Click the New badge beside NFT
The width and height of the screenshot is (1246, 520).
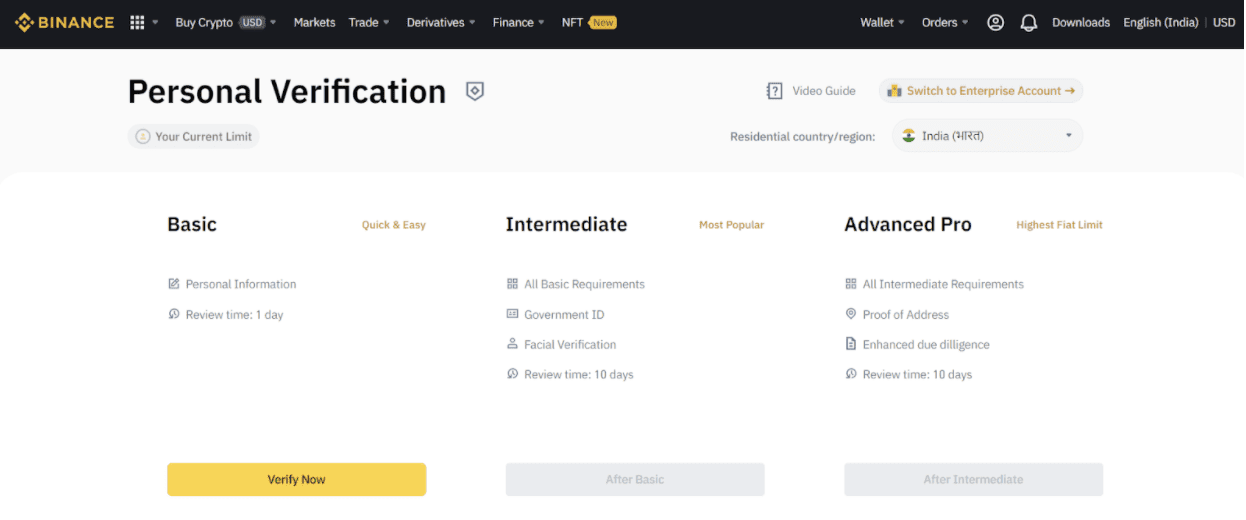pos(603,22)
